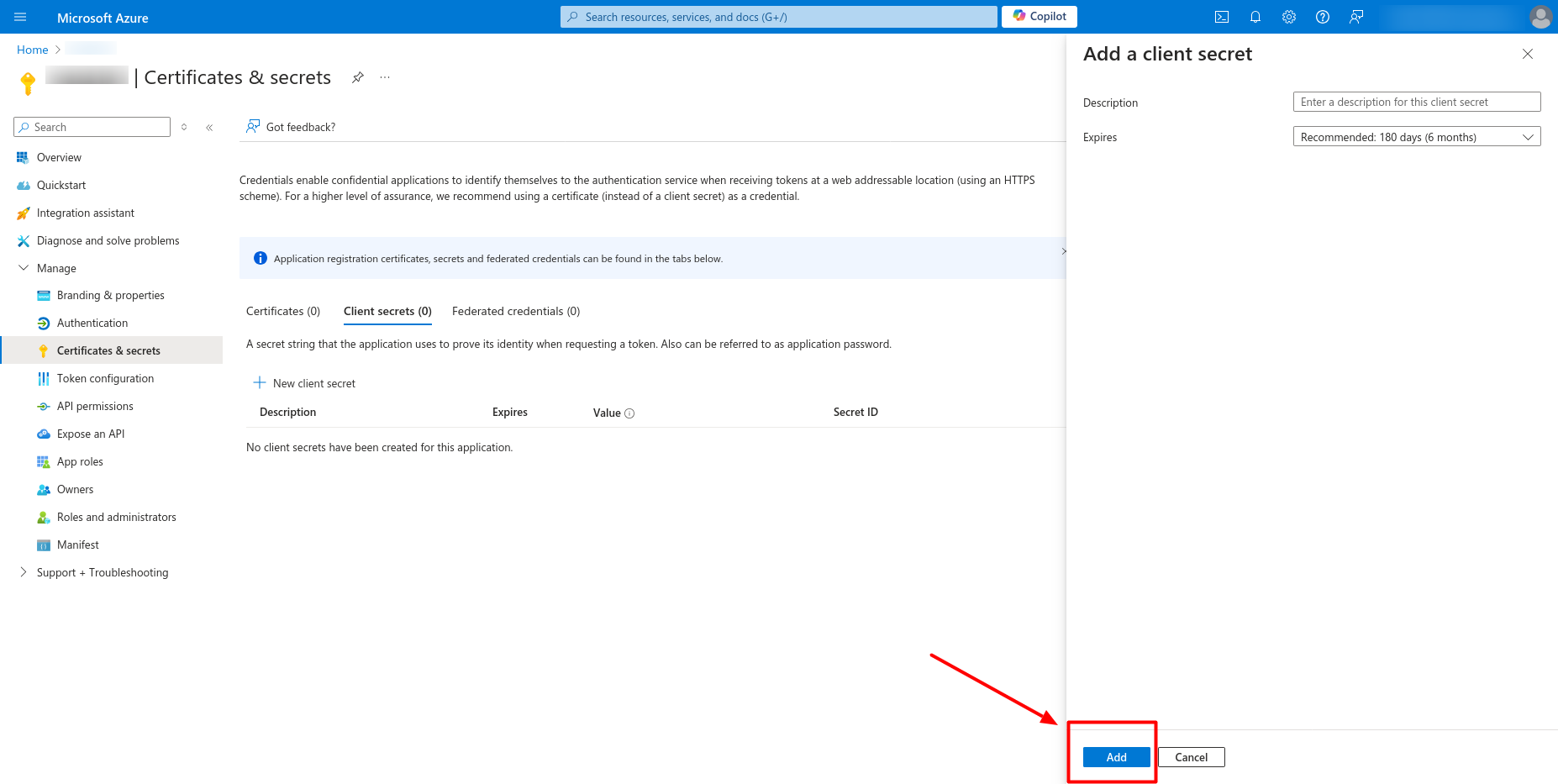Click the client secret Description field
The height and width of the screenshot is (784, 1558).
point(1416,102)
